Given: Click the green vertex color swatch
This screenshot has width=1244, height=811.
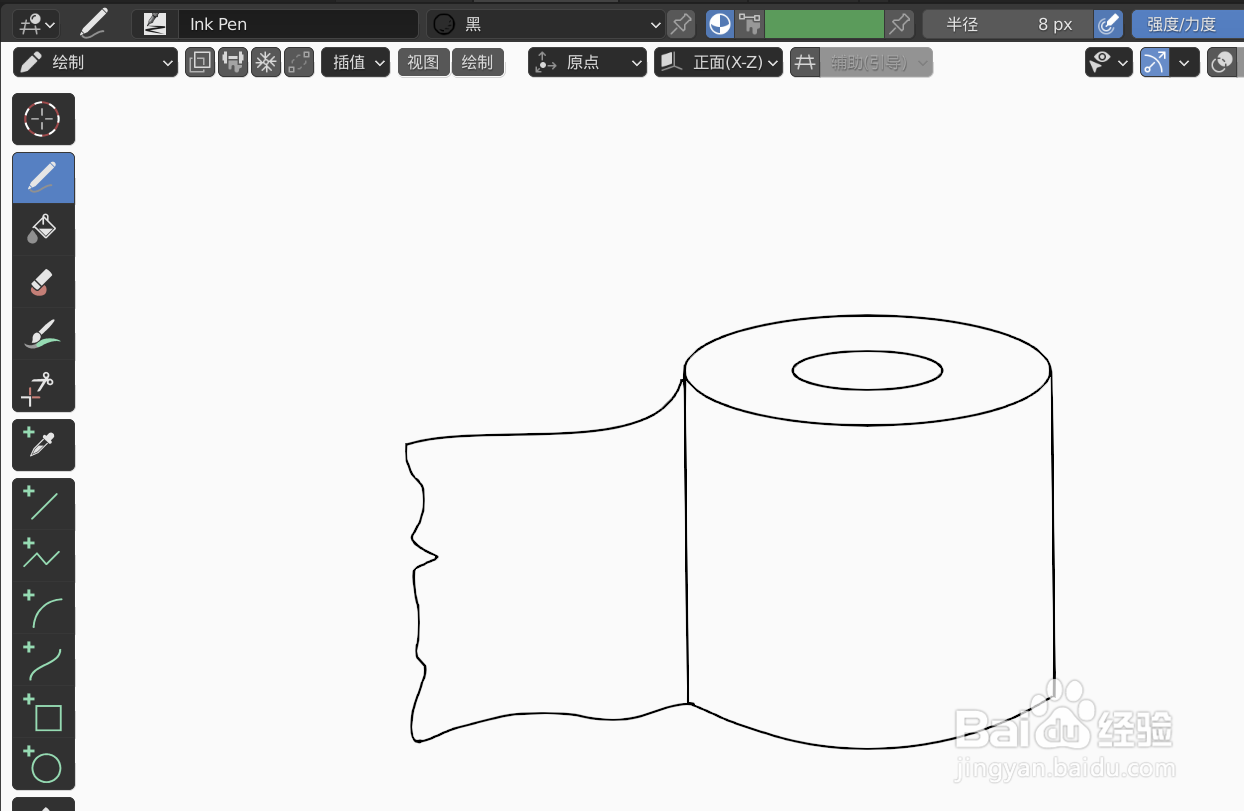Looking at the screenshot, I should coord(824,22).
